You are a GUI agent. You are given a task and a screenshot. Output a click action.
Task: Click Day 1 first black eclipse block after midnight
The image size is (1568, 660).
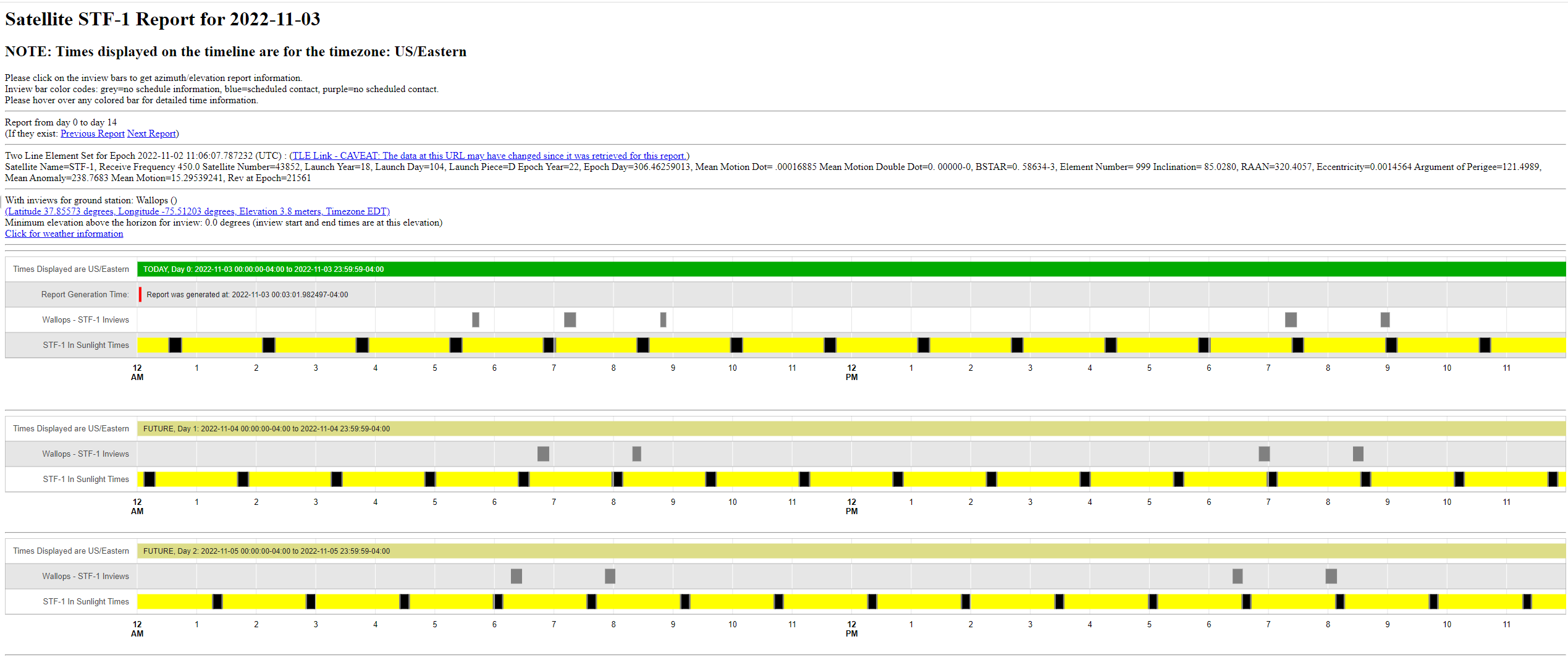[x=150, y=479]
